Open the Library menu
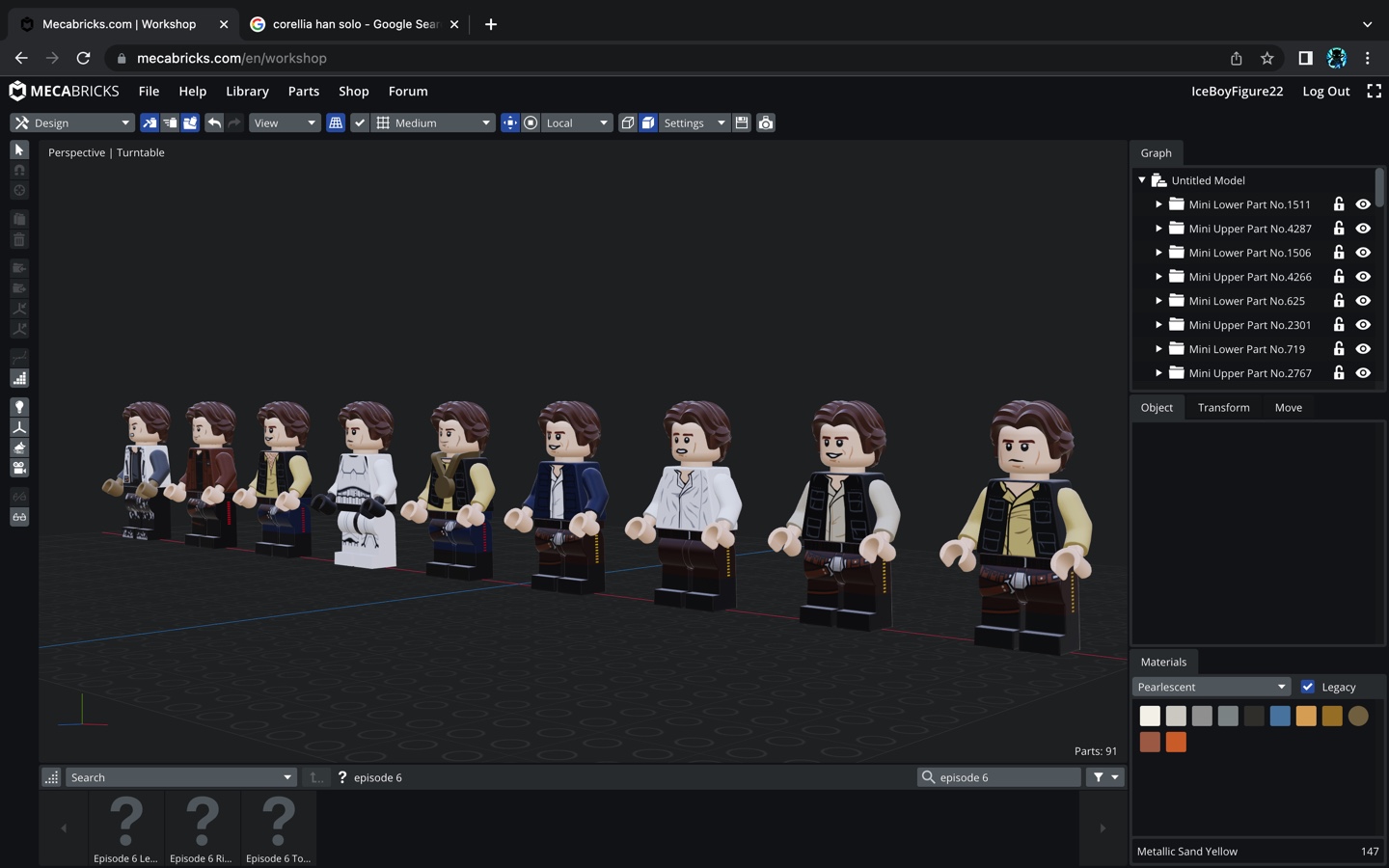This screenshot has height=868, width=1389. (x=247, y=91)
